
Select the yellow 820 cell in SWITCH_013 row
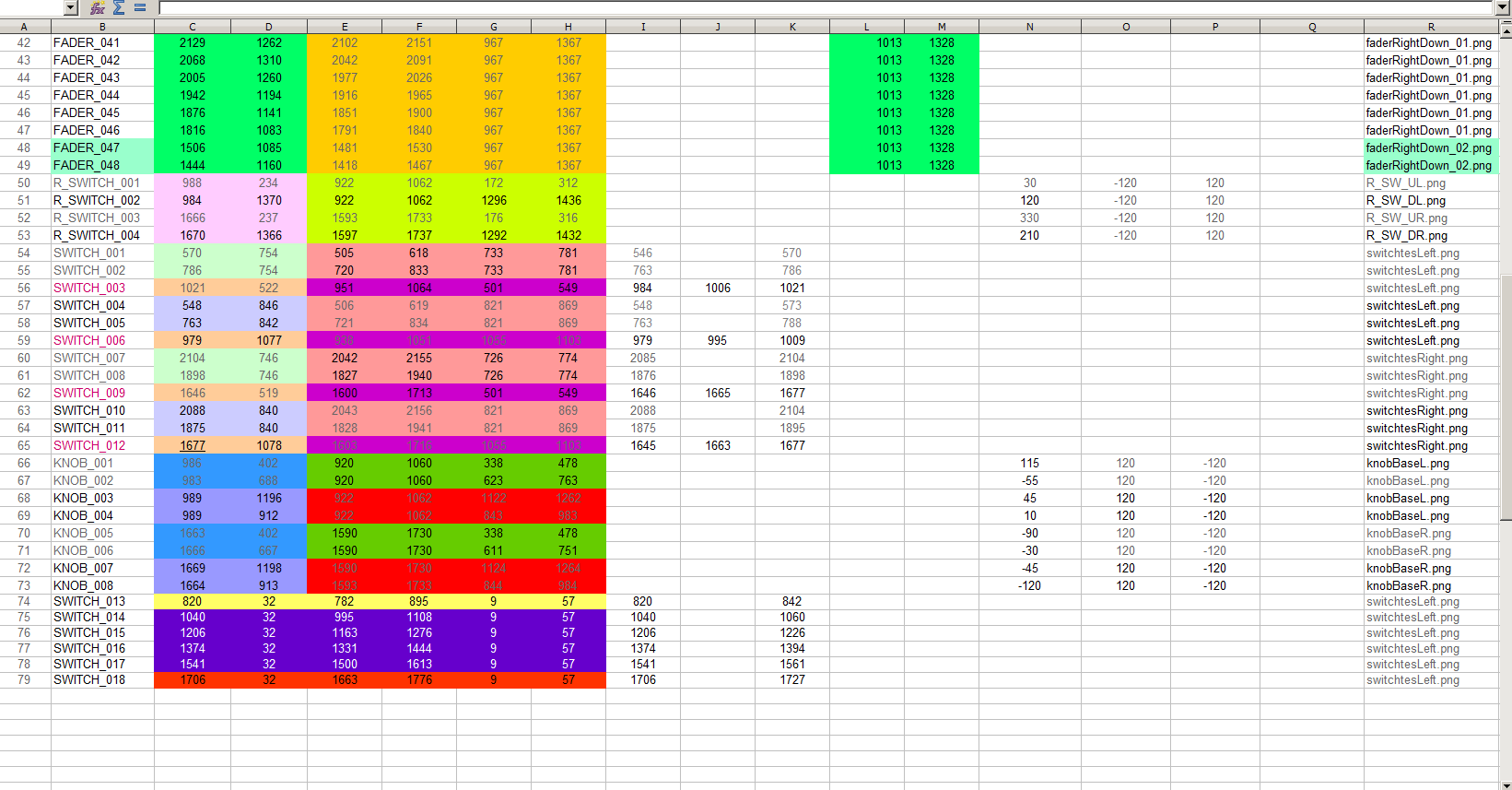pos(192,601)
